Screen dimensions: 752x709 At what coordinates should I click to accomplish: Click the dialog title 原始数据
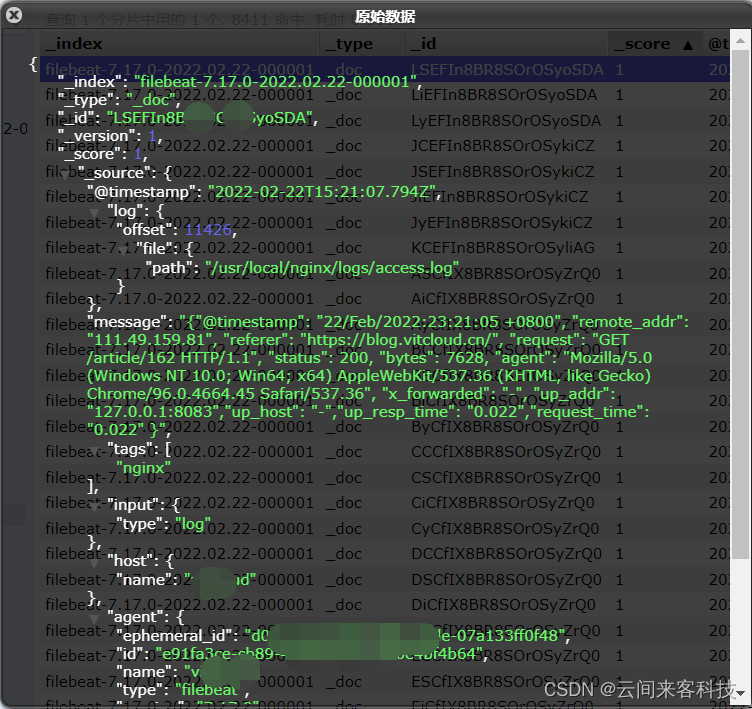coord(385,17)
